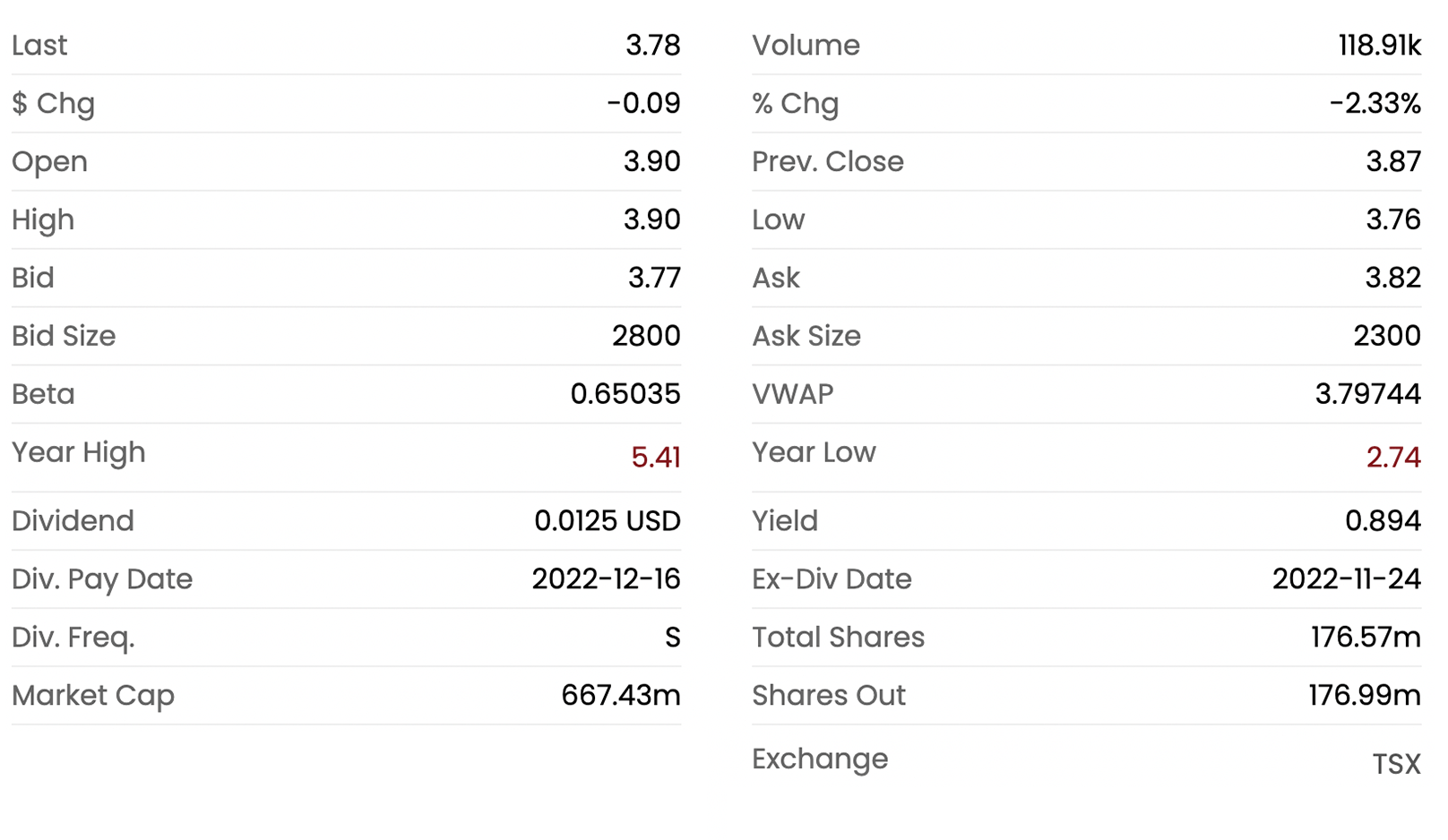Select the Dividend amount 0.0125 USD
The image size is (1448, 840).
coord(607,521)
